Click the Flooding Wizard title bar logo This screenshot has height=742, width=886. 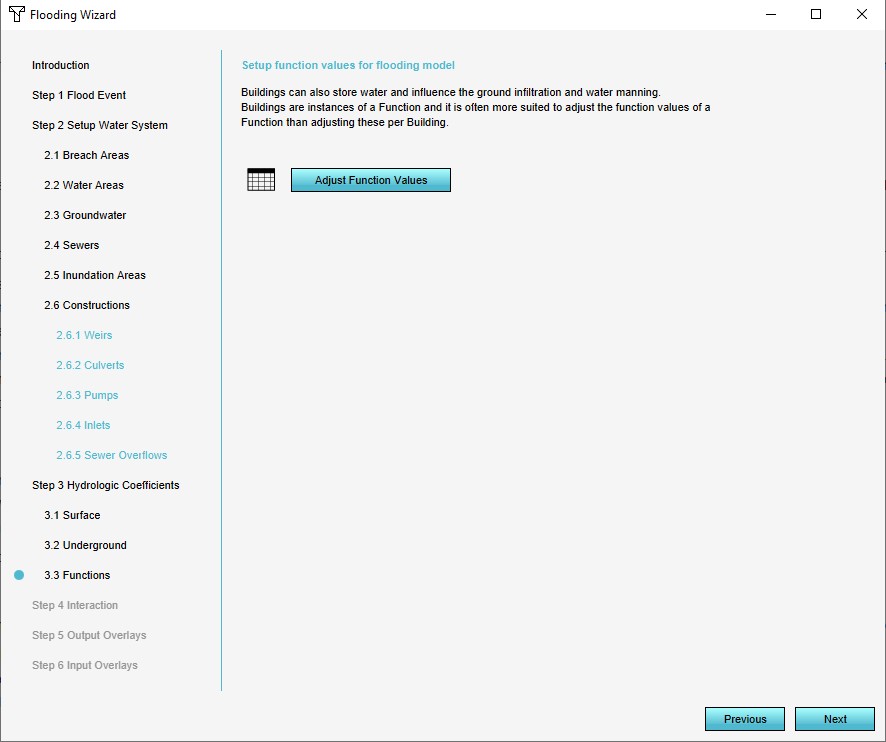tap(16, 15)
